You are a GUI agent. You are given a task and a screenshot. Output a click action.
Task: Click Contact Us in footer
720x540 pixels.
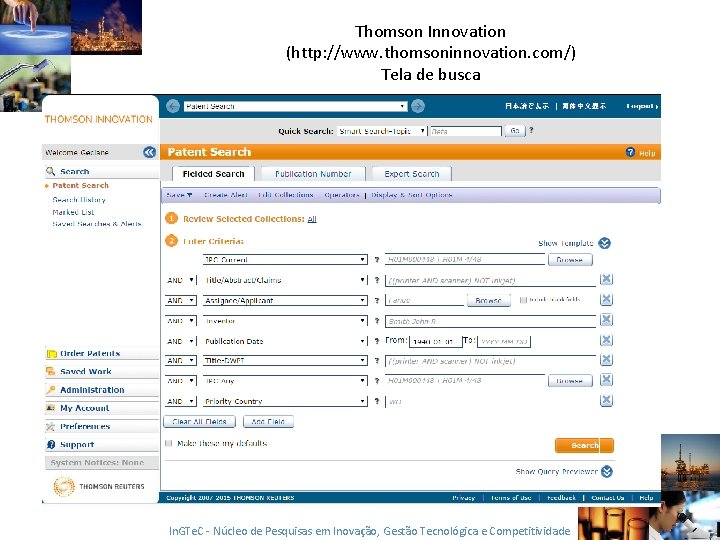tap(608, 497)
